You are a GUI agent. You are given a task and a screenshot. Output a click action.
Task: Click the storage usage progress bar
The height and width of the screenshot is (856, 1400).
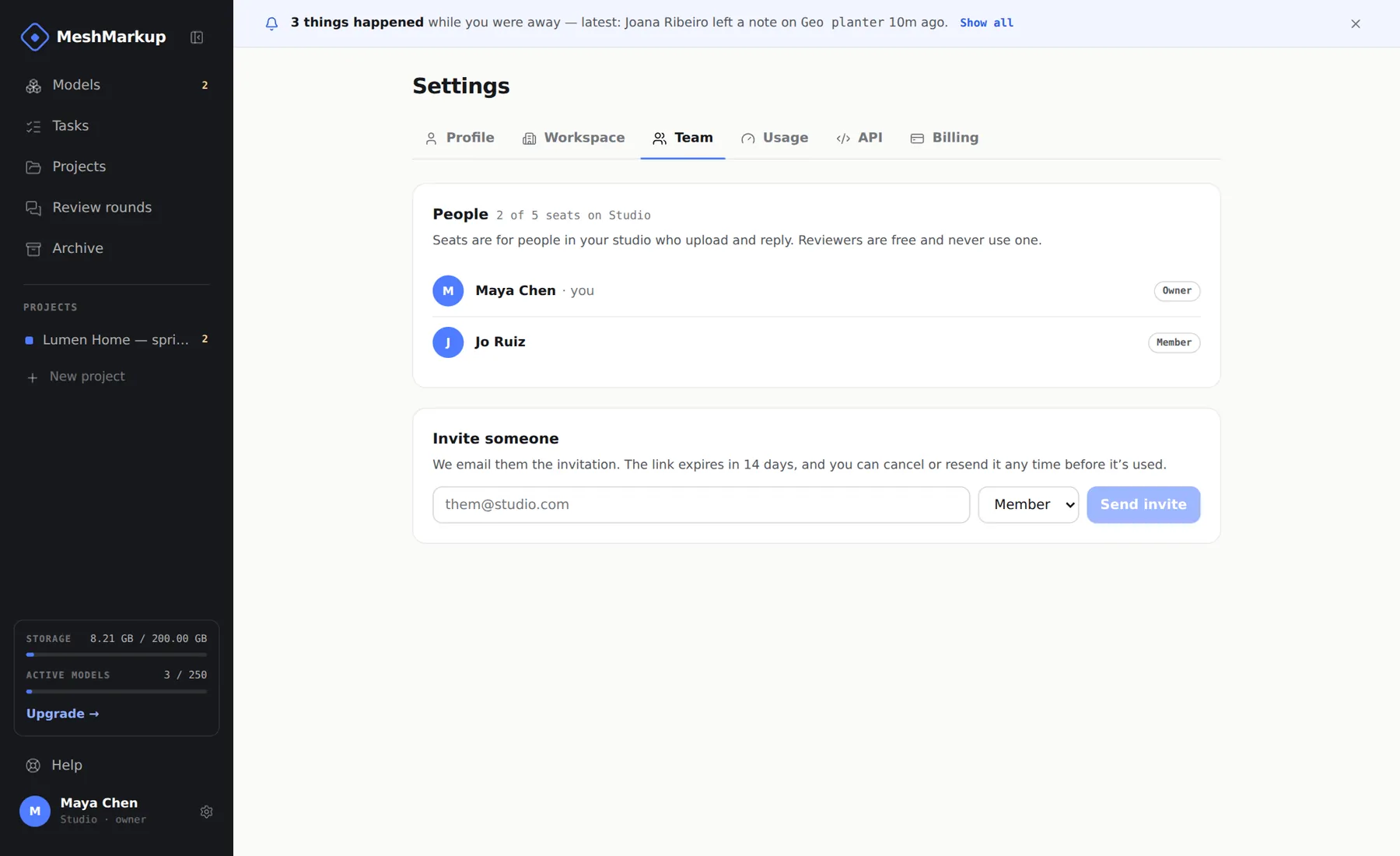tap(117, 654)
